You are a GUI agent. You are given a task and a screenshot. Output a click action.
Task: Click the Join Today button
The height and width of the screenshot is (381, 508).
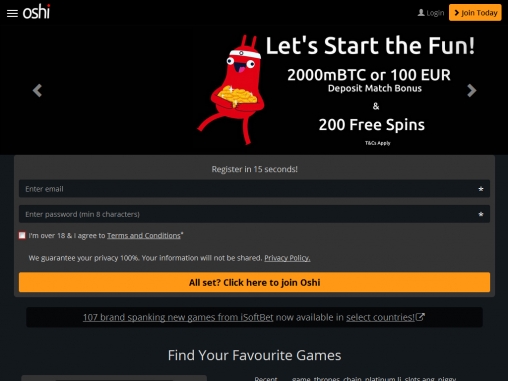click(475, 13)
